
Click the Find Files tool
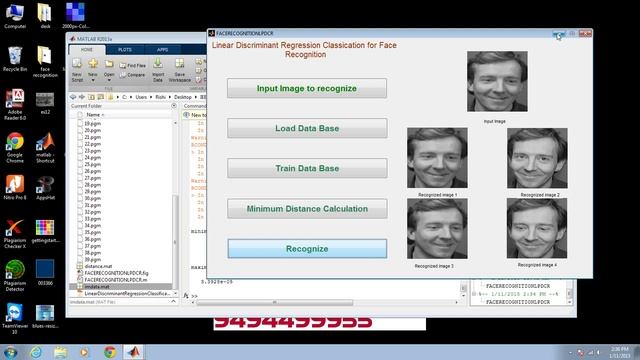(133, 65)
